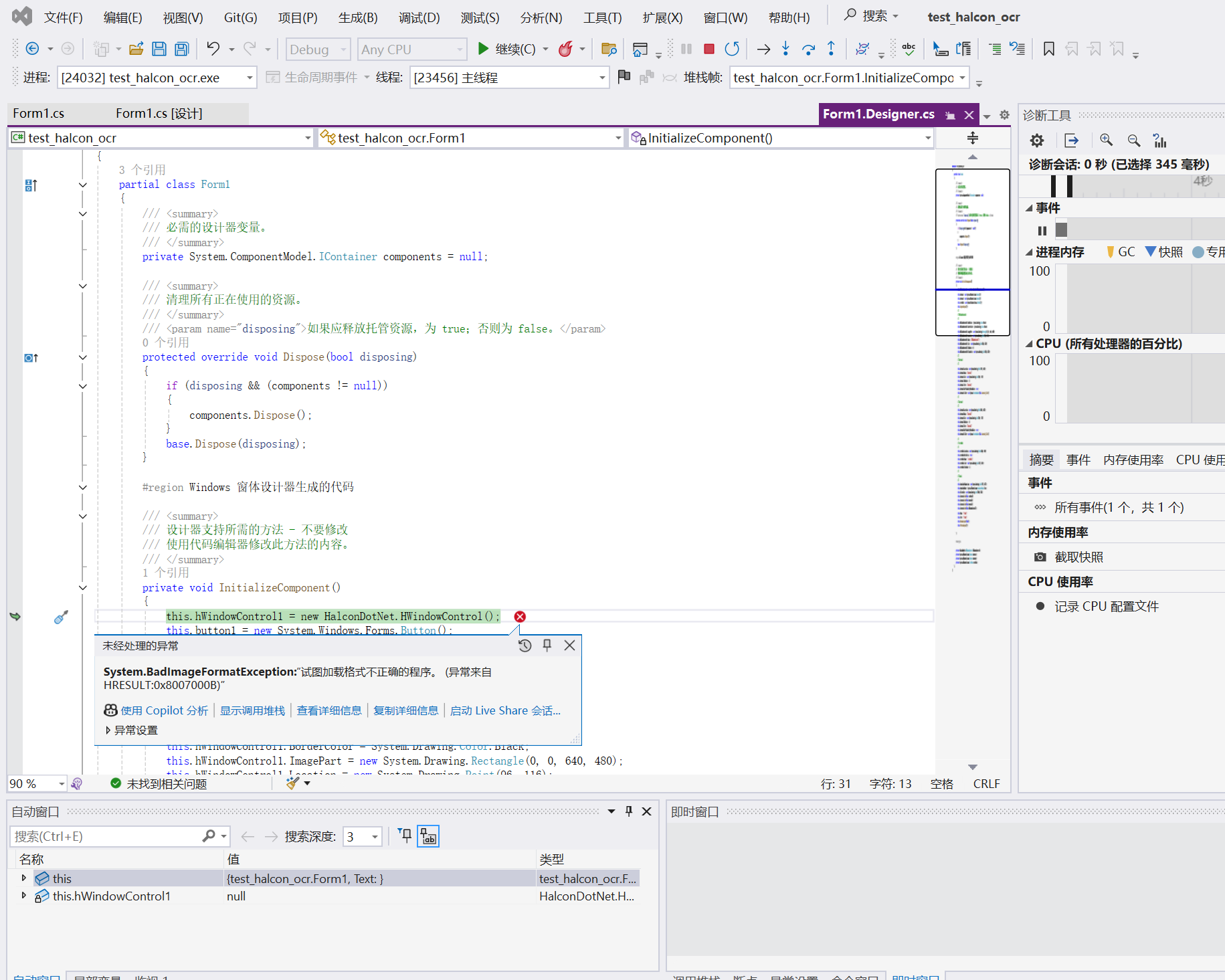Image resolution: width=1225 pixels, height=980 pixels.
Task: Toggle pause in diagnostics Events track
Action: (1042, 231)
